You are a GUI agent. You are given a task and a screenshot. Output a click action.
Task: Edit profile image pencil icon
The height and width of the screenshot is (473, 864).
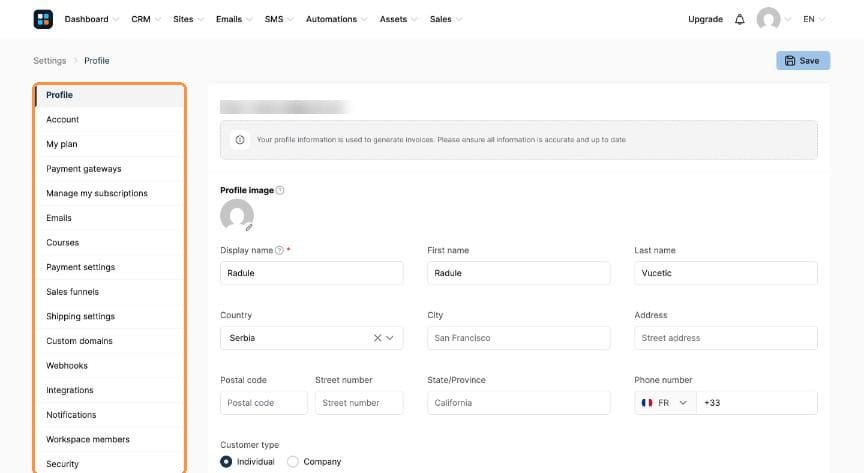click(x=249, y=227)
